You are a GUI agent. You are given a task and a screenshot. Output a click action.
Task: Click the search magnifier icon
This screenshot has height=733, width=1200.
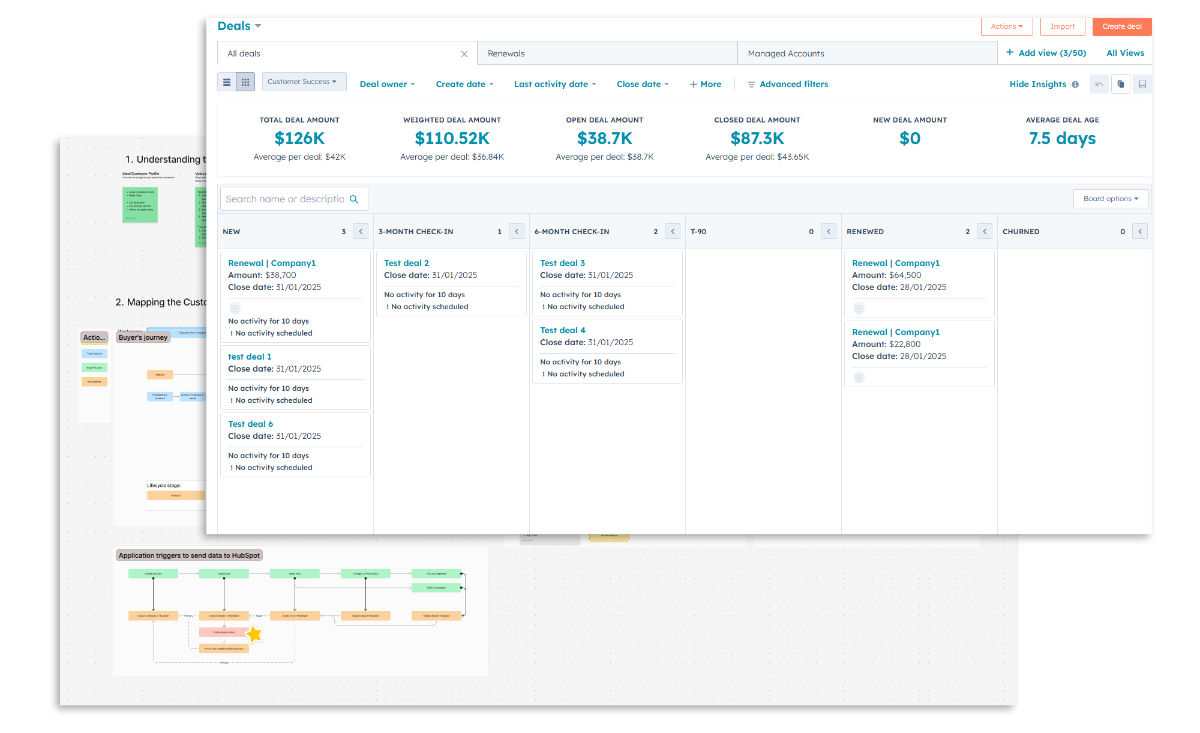pyautogui.click(x=354, y=199)
